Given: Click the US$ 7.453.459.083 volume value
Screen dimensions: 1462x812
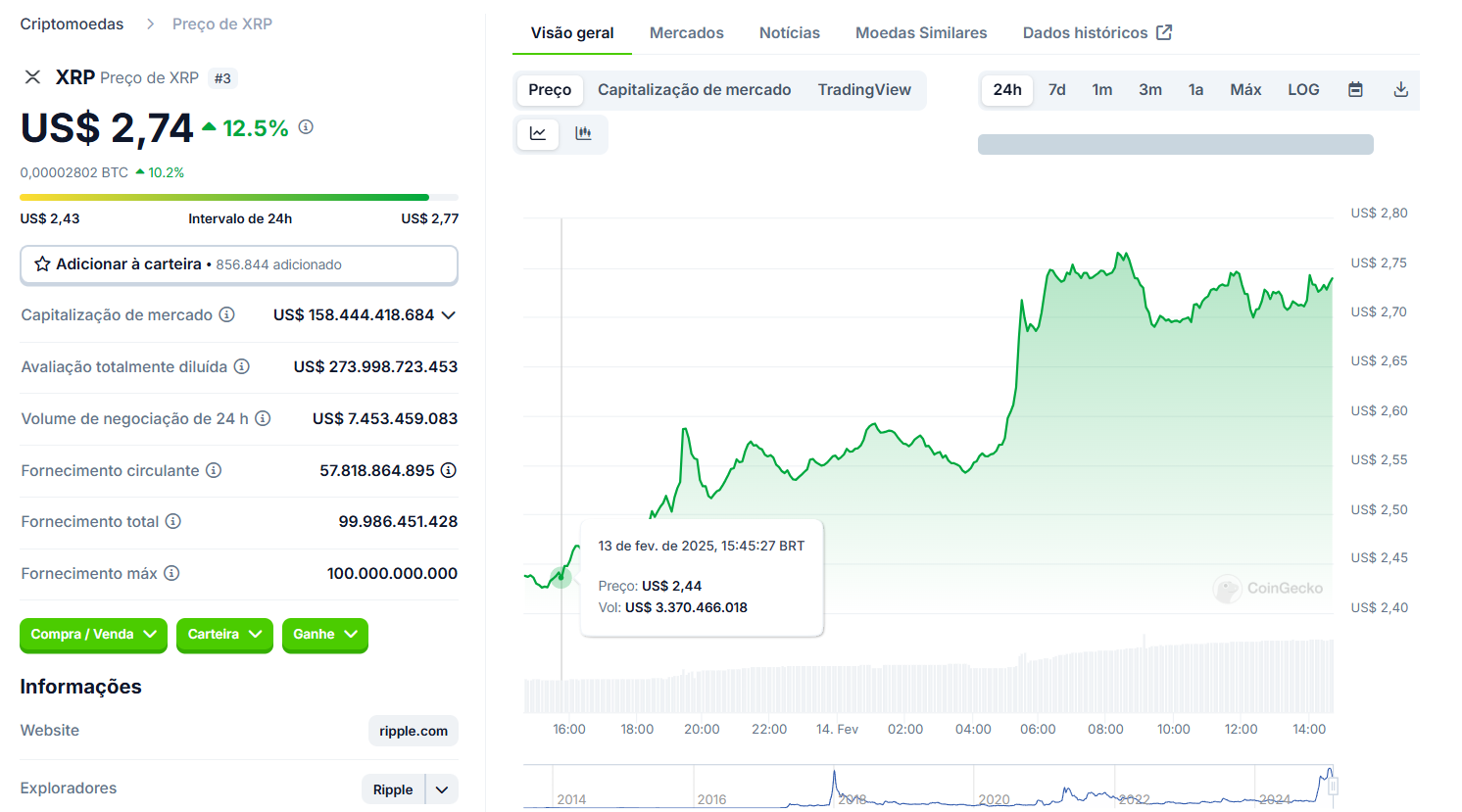Looking at the screenshot, I should point(385,418).
